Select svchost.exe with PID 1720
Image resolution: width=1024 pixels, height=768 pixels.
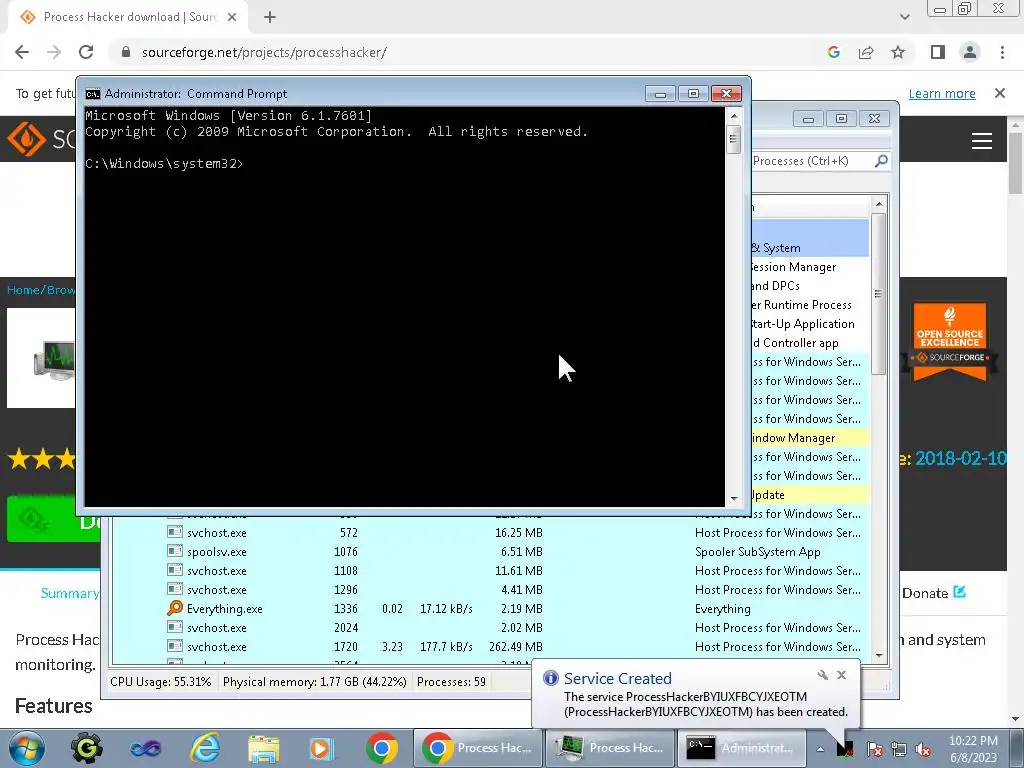[490, 647]
